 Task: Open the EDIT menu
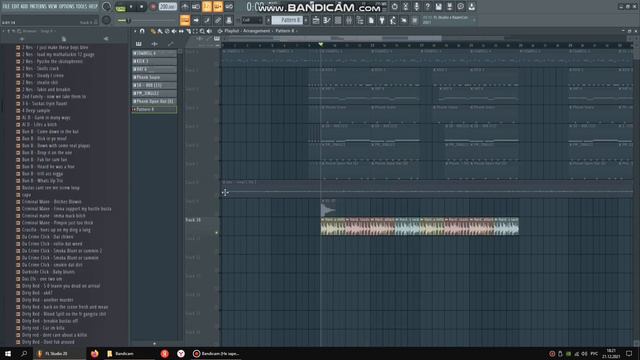(16, 7)
